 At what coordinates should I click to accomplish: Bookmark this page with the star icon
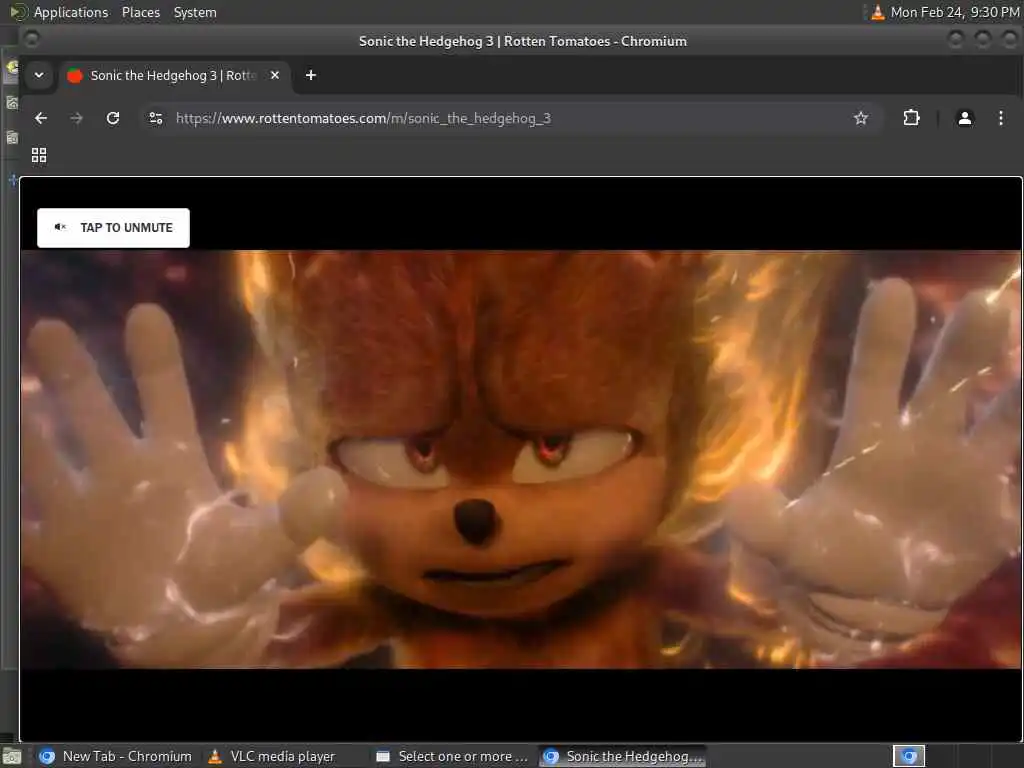pos(861,118)
